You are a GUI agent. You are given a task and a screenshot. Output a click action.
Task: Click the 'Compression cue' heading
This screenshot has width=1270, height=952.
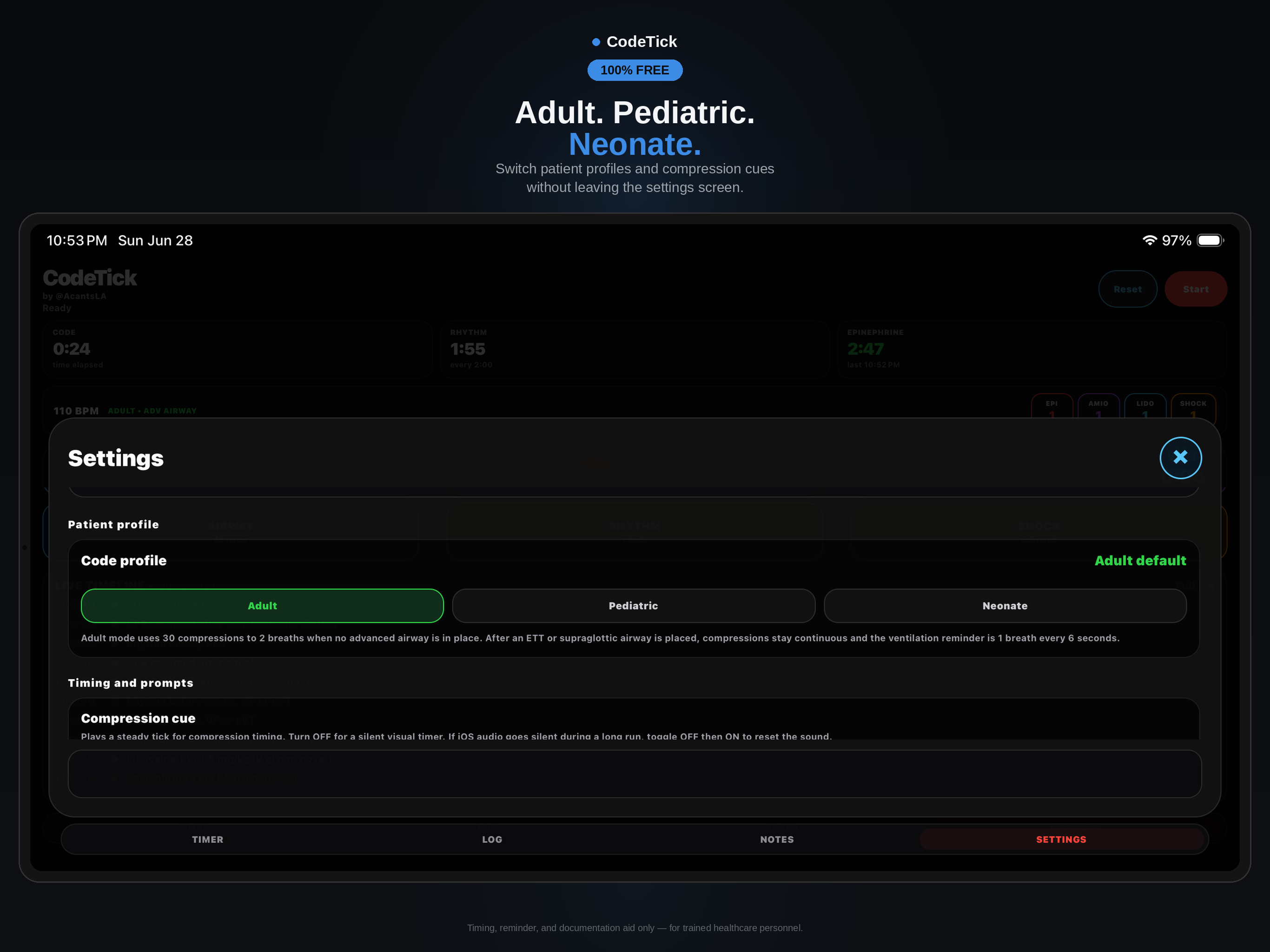point(138,718)
